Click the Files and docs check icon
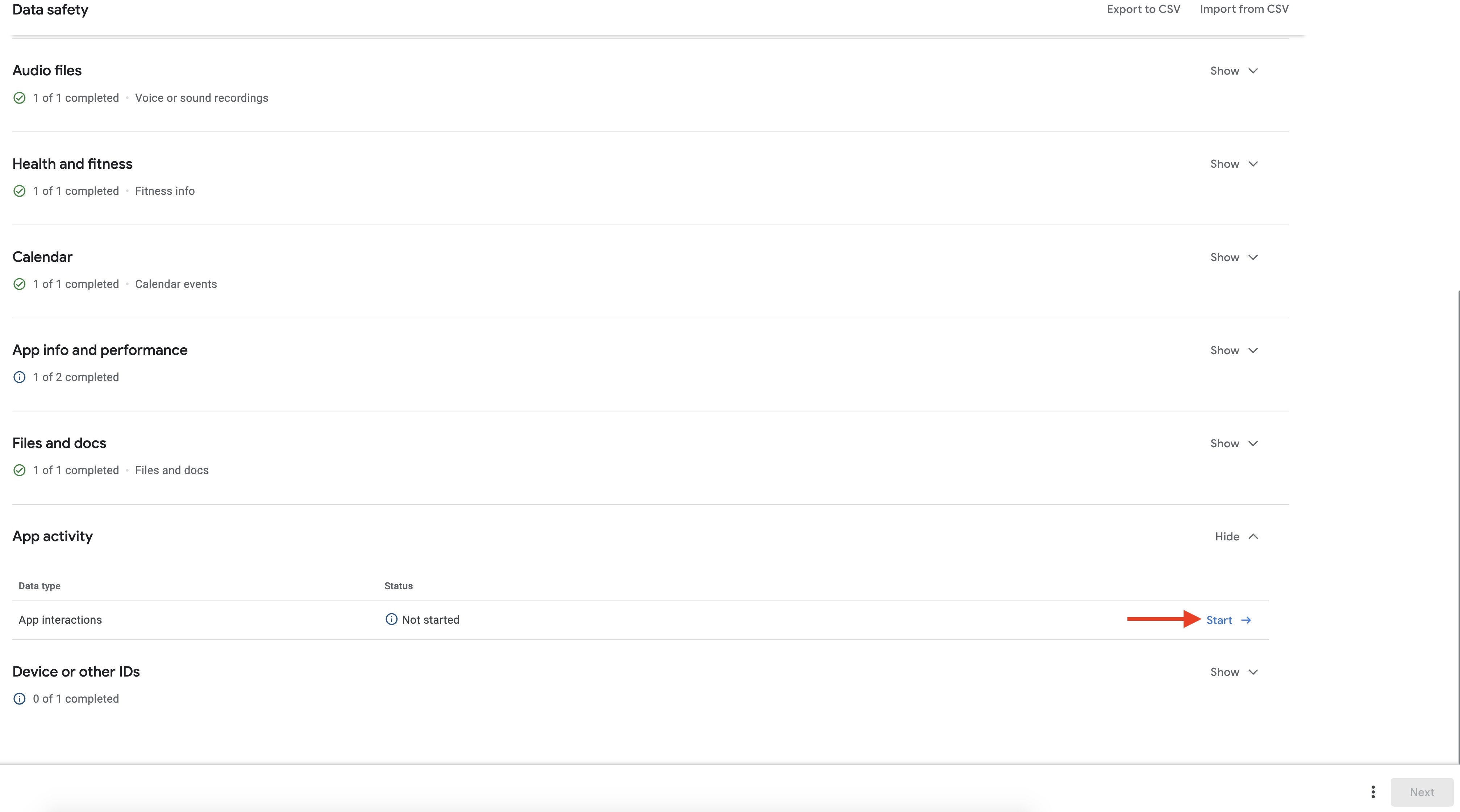 click(x=19, y=470)
